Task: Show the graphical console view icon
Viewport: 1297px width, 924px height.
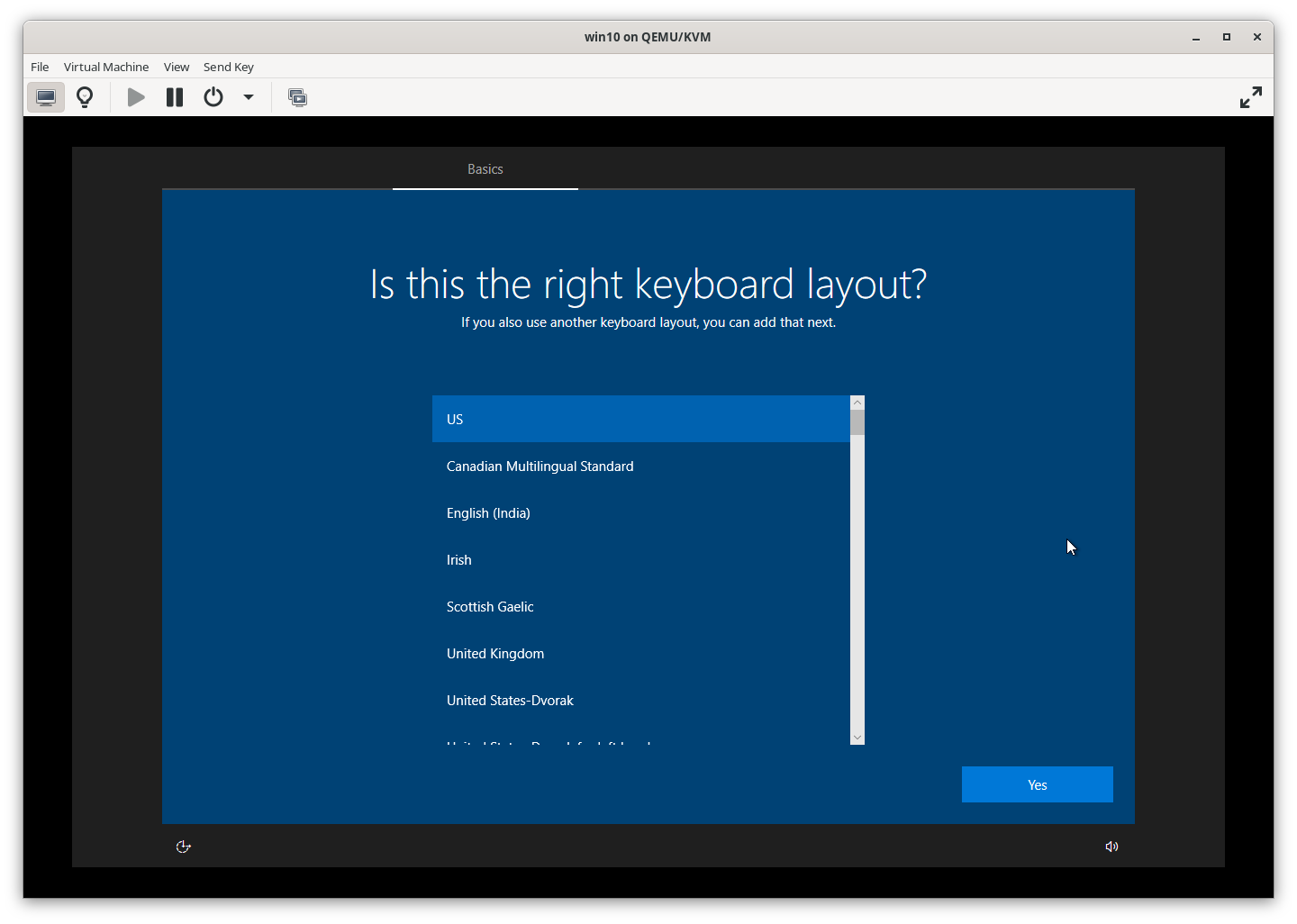Action: coord(46,97)
